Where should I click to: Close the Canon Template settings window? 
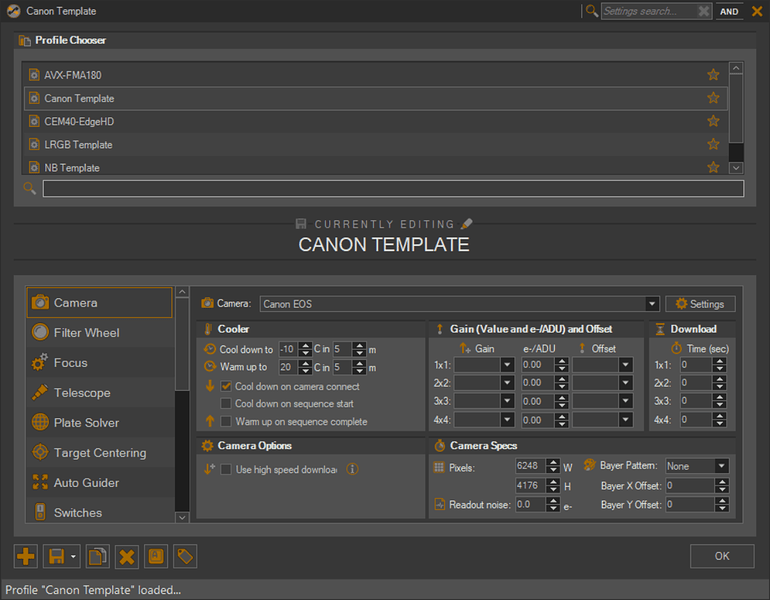click(x=757, y=11)
